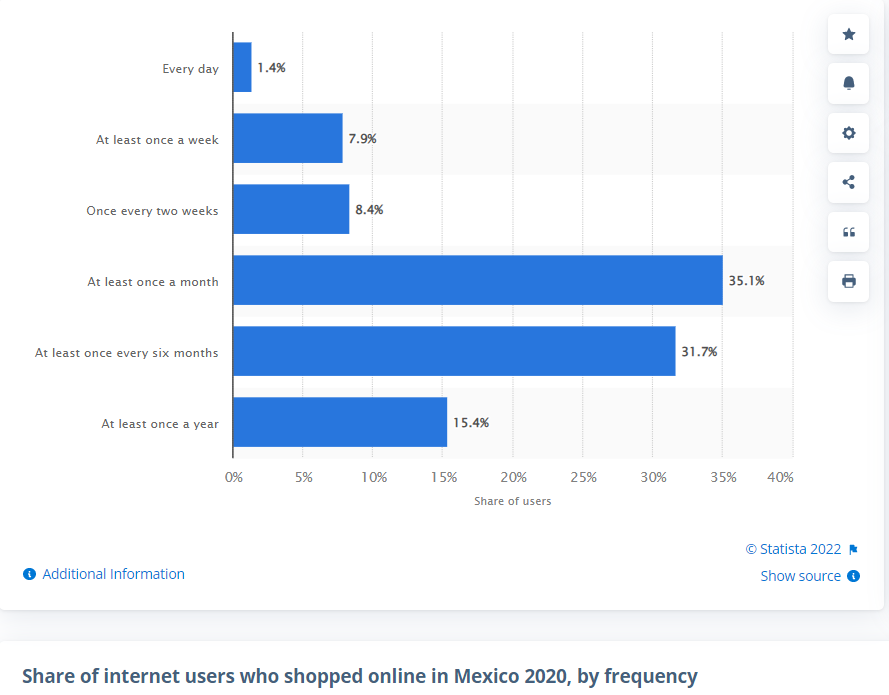
Task: Click the share chart icon
Action: [849, 182]
